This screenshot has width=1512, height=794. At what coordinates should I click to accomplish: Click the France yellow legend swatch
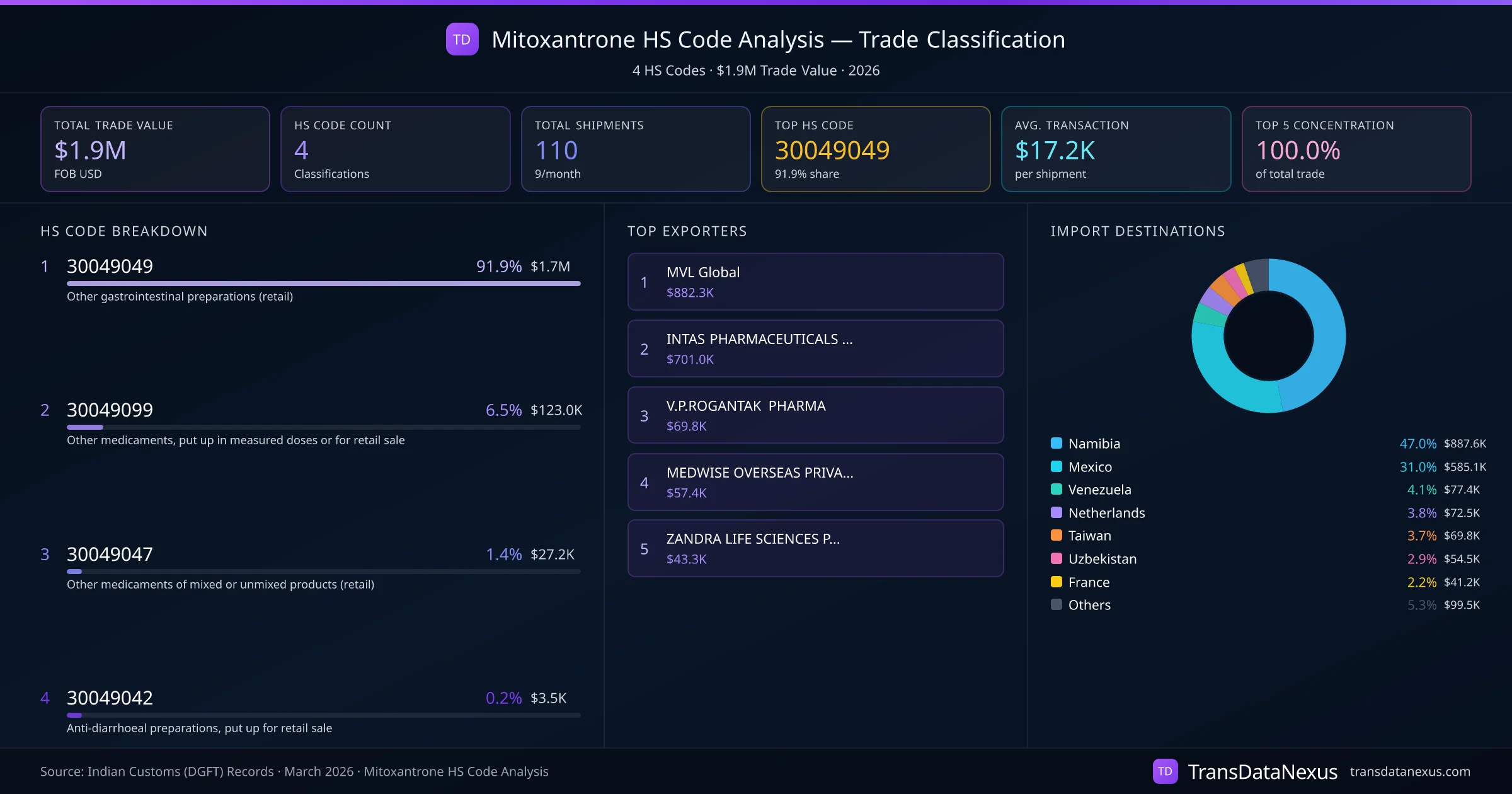tap(1057, 582)
